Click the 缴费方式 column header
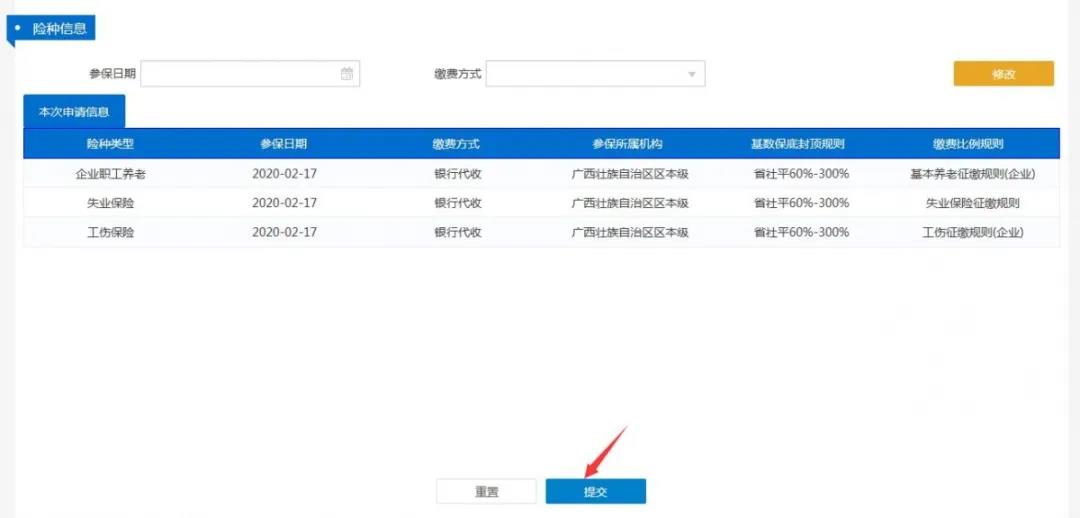Image resolution: width=1080 pixels, height=518 pixels. [x=457, y=144]
